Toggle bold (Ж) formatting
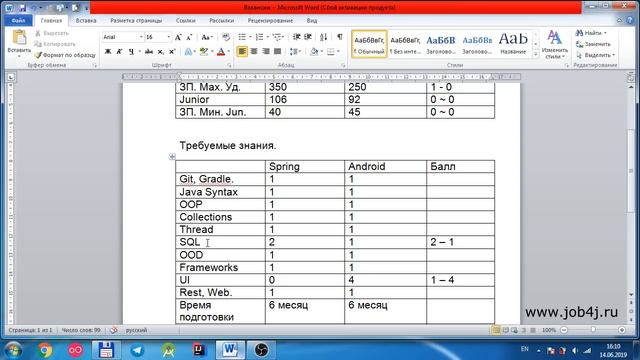 click(x=108, y=51)
